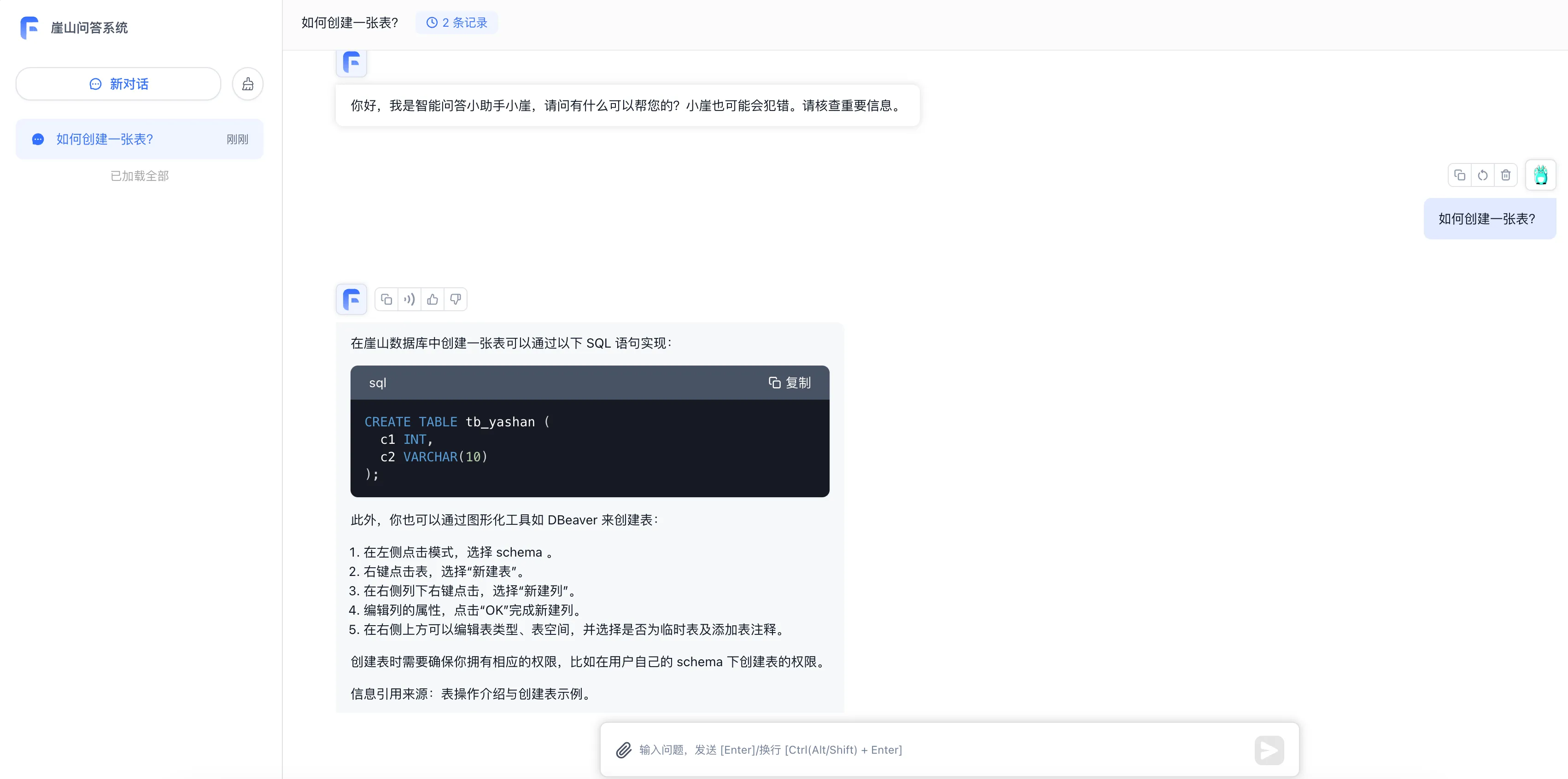Click the sql label on the code block header
The width and height of the screenshot is (1568, 779).
pyautogui.click(x=378, y=382)
